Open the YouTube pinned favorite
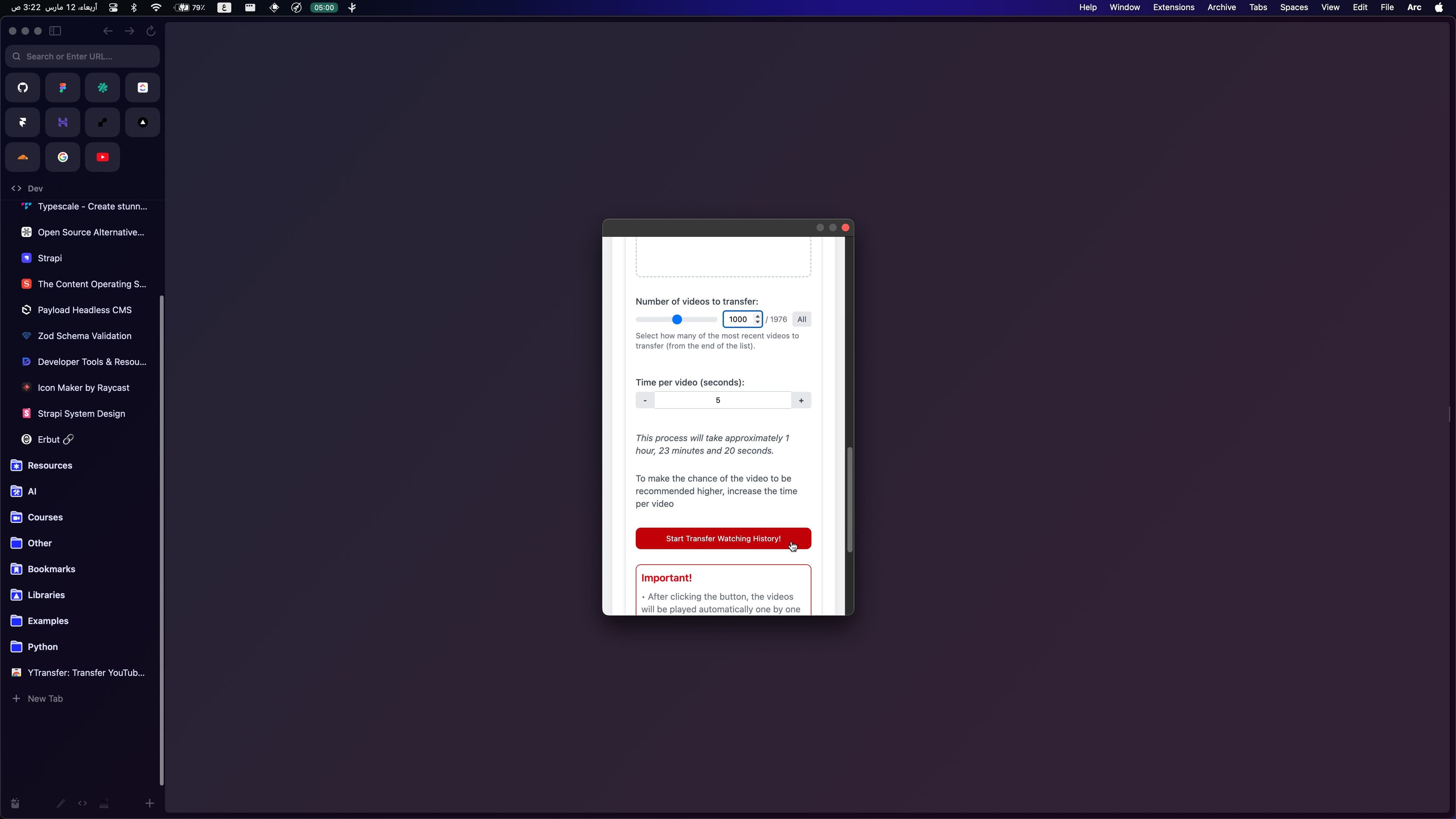The image size is (1456, 819). click(102, 157)
